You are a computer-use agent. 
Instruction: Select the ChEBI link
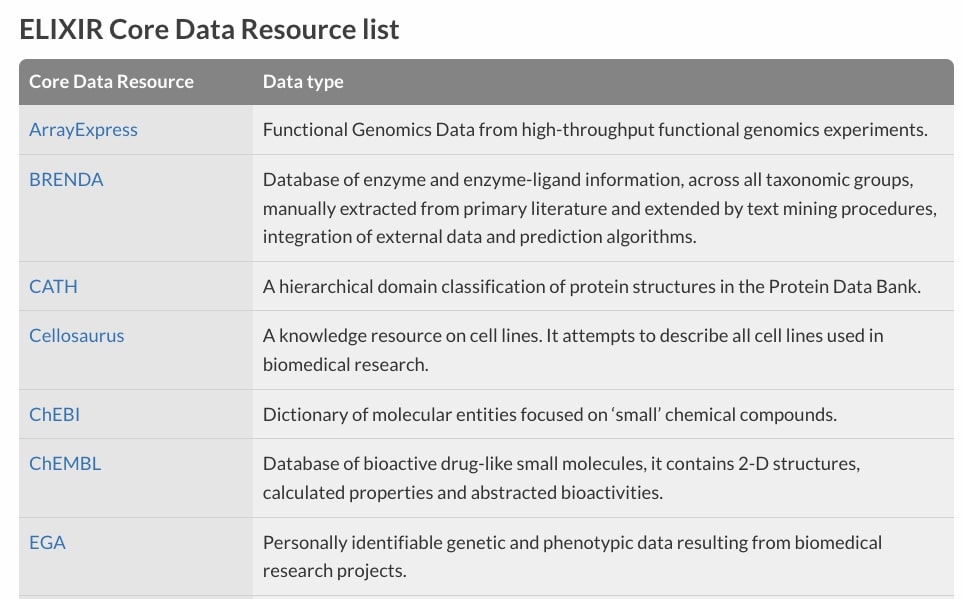tap(54, 415)
